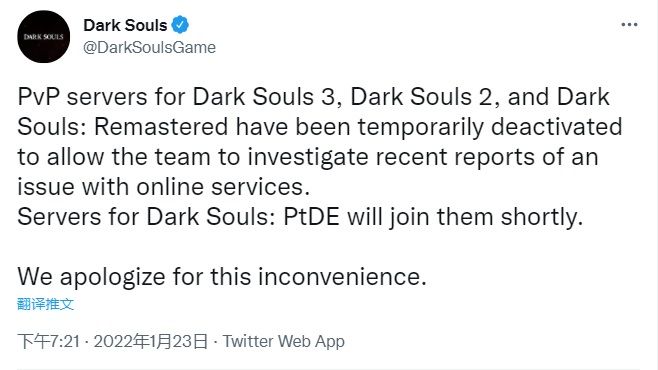Screen dimensions: 658x370
Task: Click the 下午7:21 timestamp
Action: click(x=49, y=341)
